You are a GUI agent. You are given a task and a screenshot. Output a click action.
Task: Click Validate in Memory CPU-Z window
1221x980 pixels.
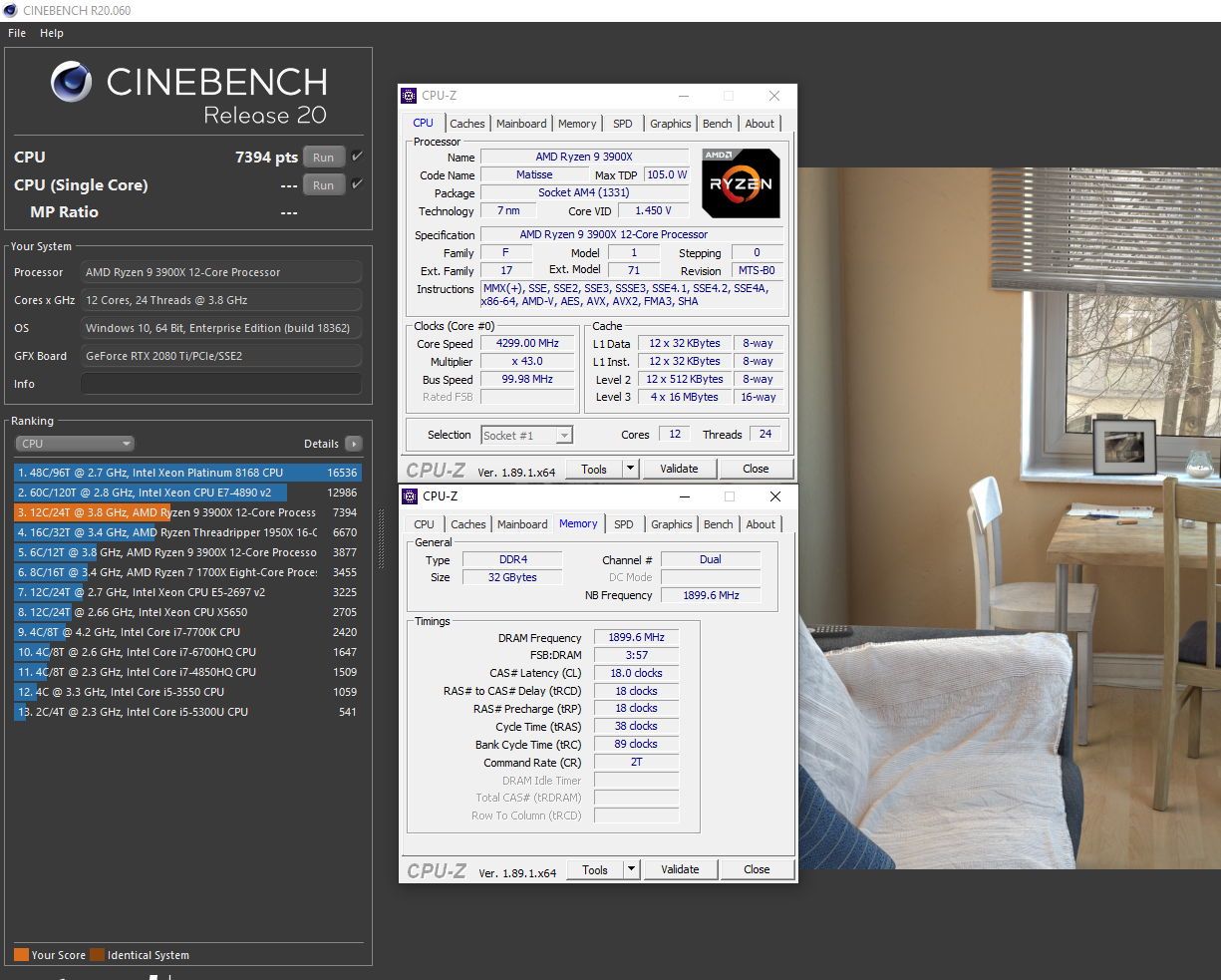pyautogui.click(x=680, y=869)
